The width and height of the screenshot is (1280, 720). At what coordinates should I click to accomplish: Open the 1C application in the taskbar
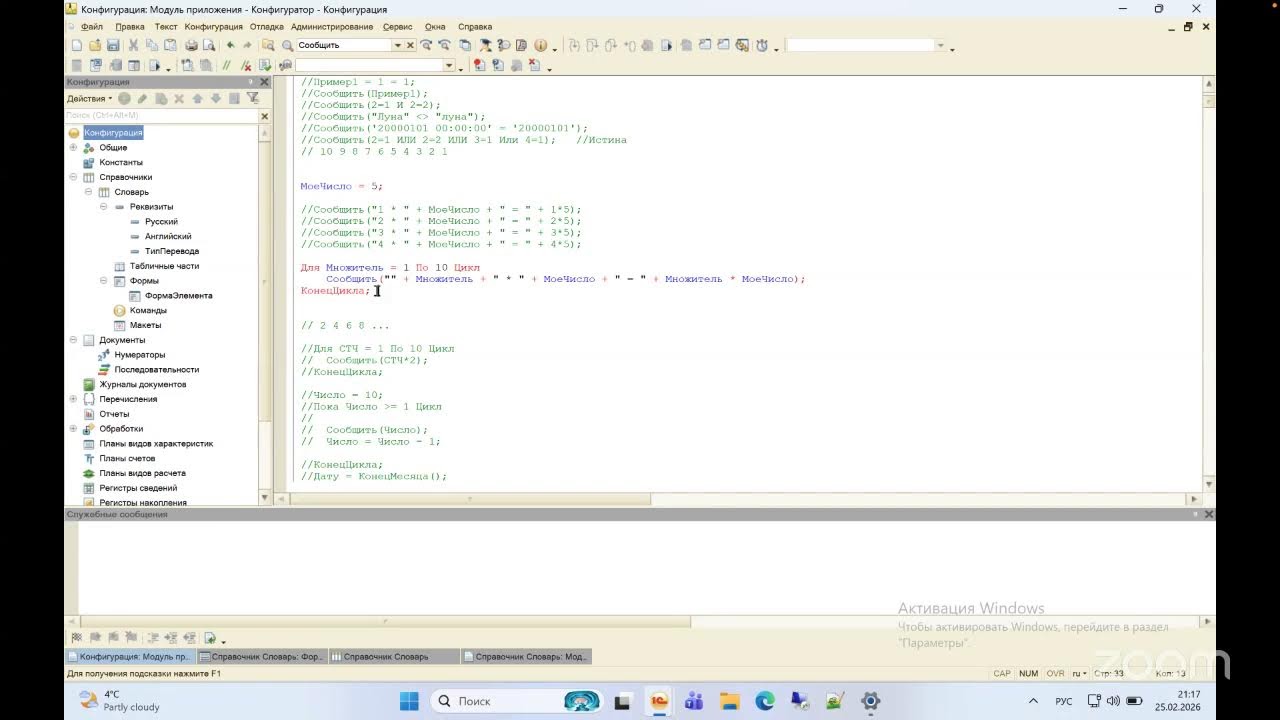coord(659,701)
